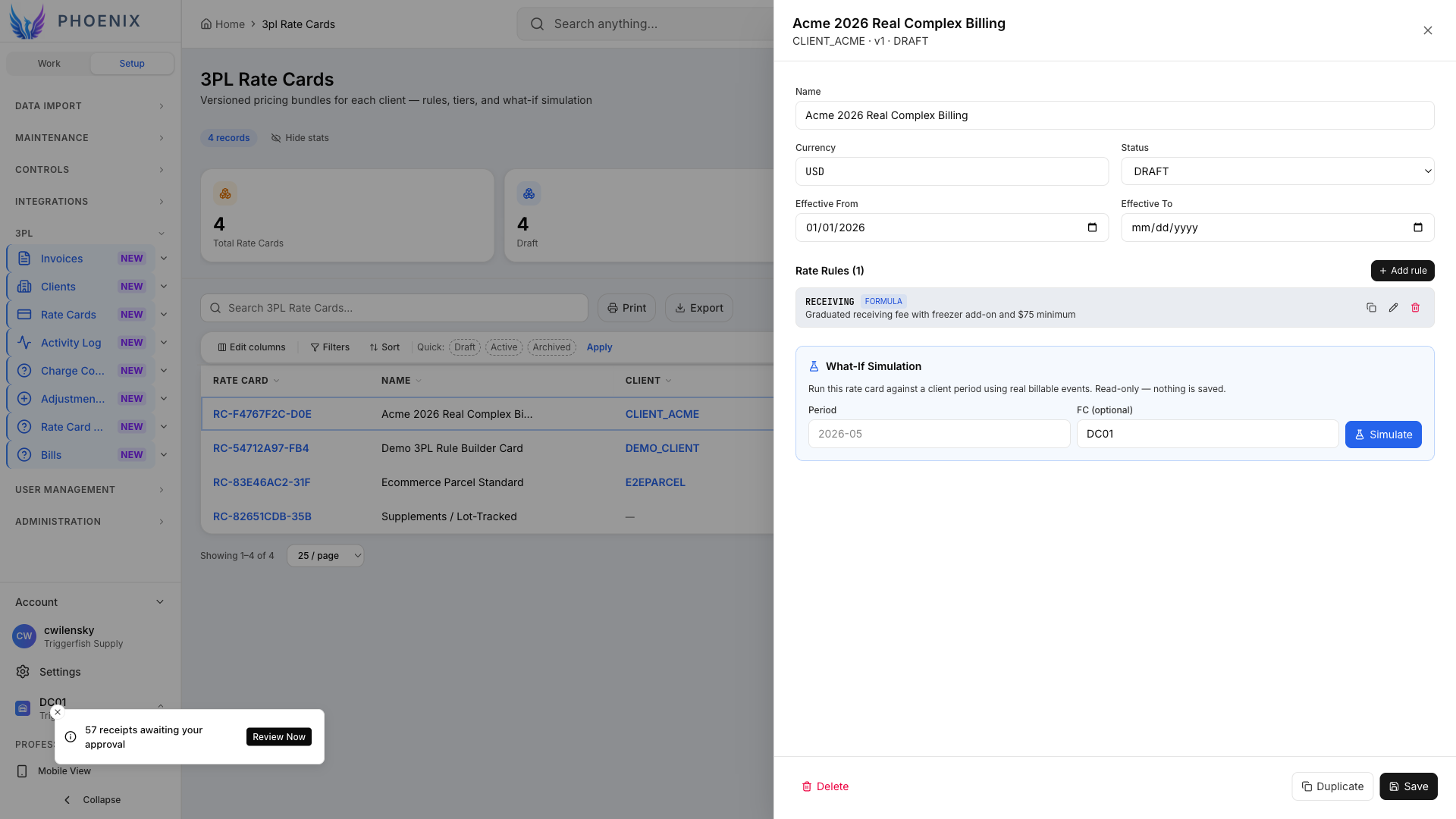Sort by the RATE CARD column header
Screen dimensions: 1456x819
coord(246,381)
